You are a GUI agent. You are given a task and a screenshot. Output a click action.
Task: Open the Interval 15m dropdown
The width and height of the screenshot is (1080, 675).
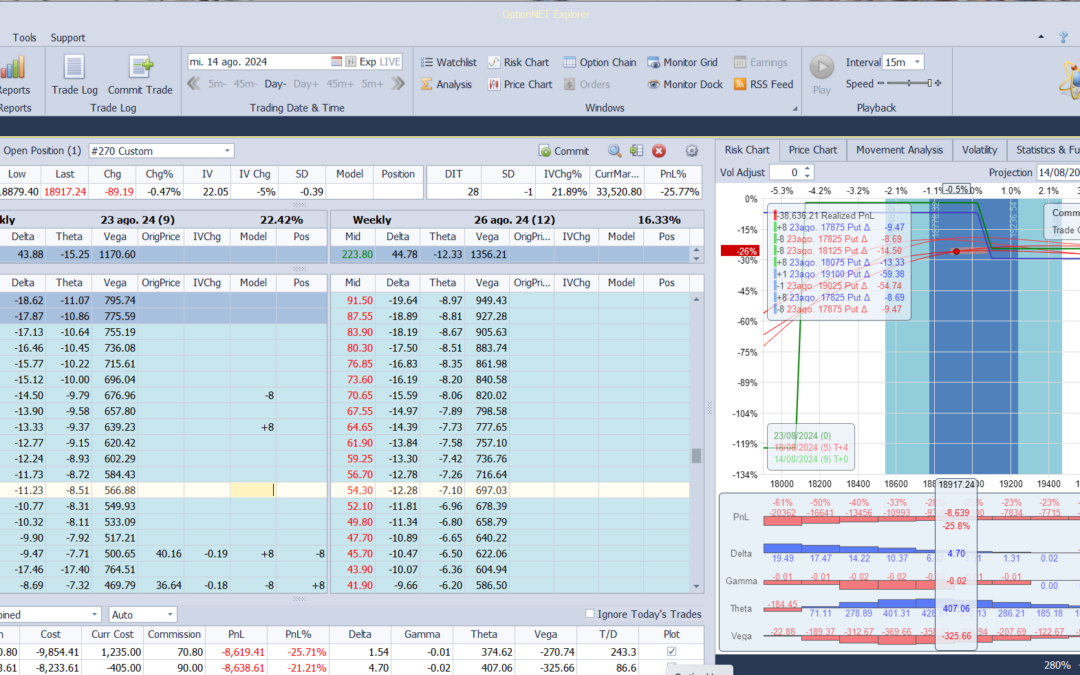pos(917,62)
